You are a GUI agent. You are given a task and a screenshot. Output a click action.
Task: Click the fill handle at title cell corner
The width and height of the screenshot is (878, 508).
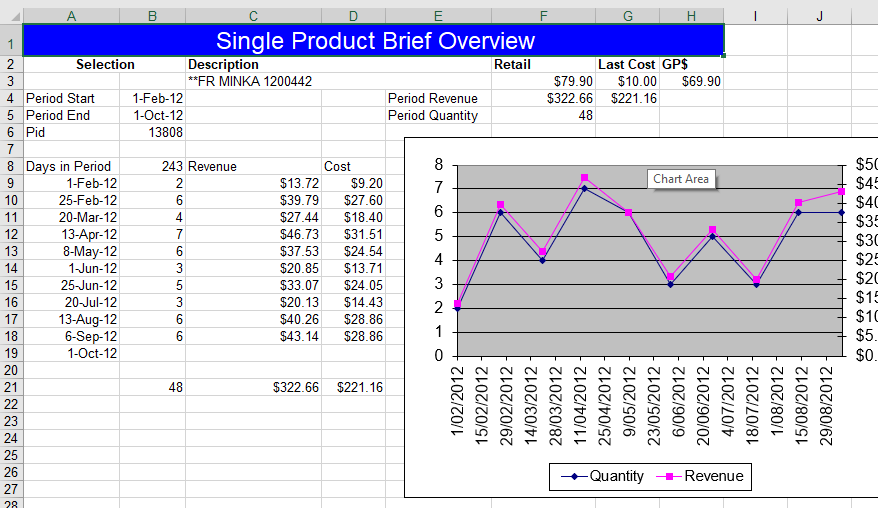coord(724,56)
